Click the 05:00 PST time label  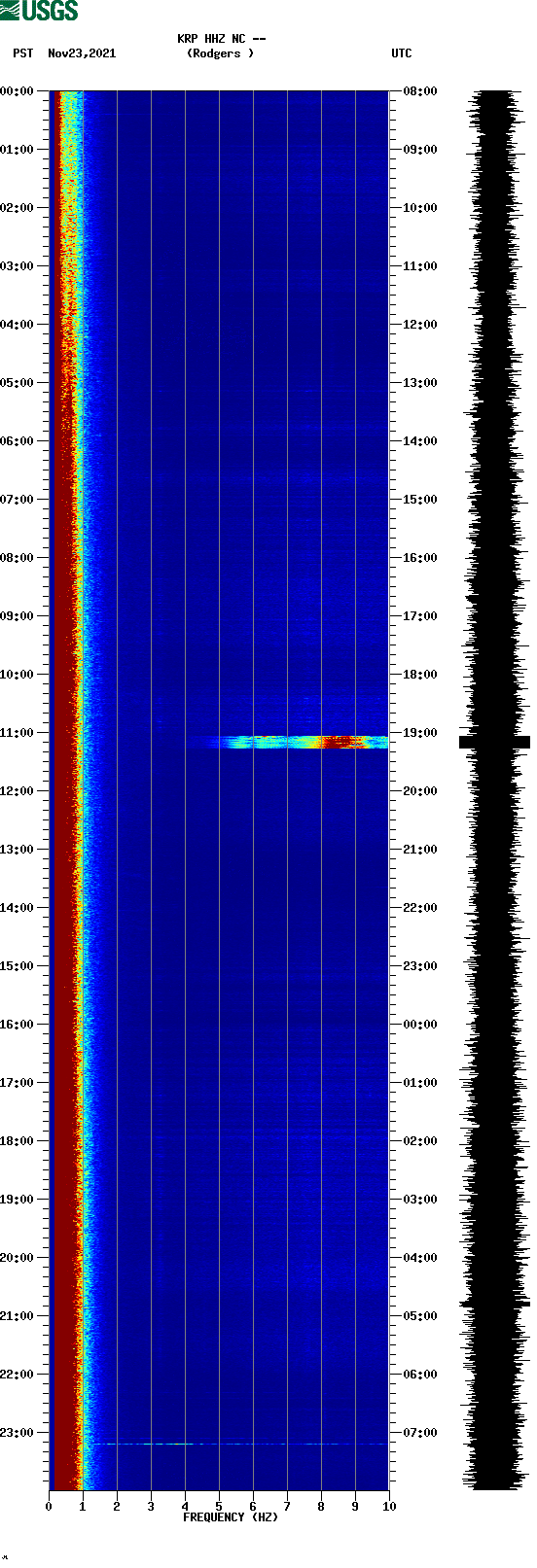[x=17, y=383]
